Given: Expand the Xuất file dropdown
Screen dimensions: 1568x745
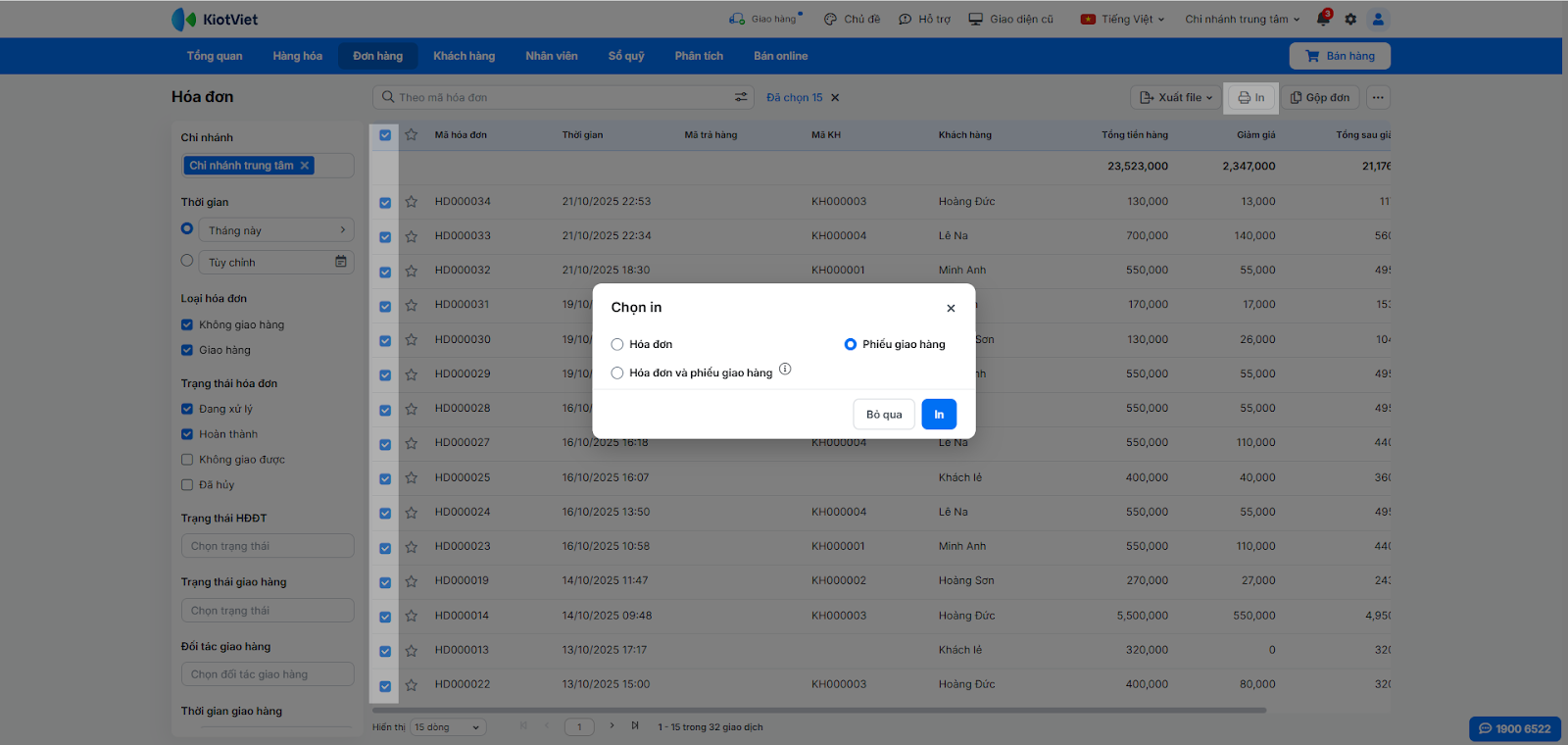Looking at the screenshot, I should [1176, 97].
